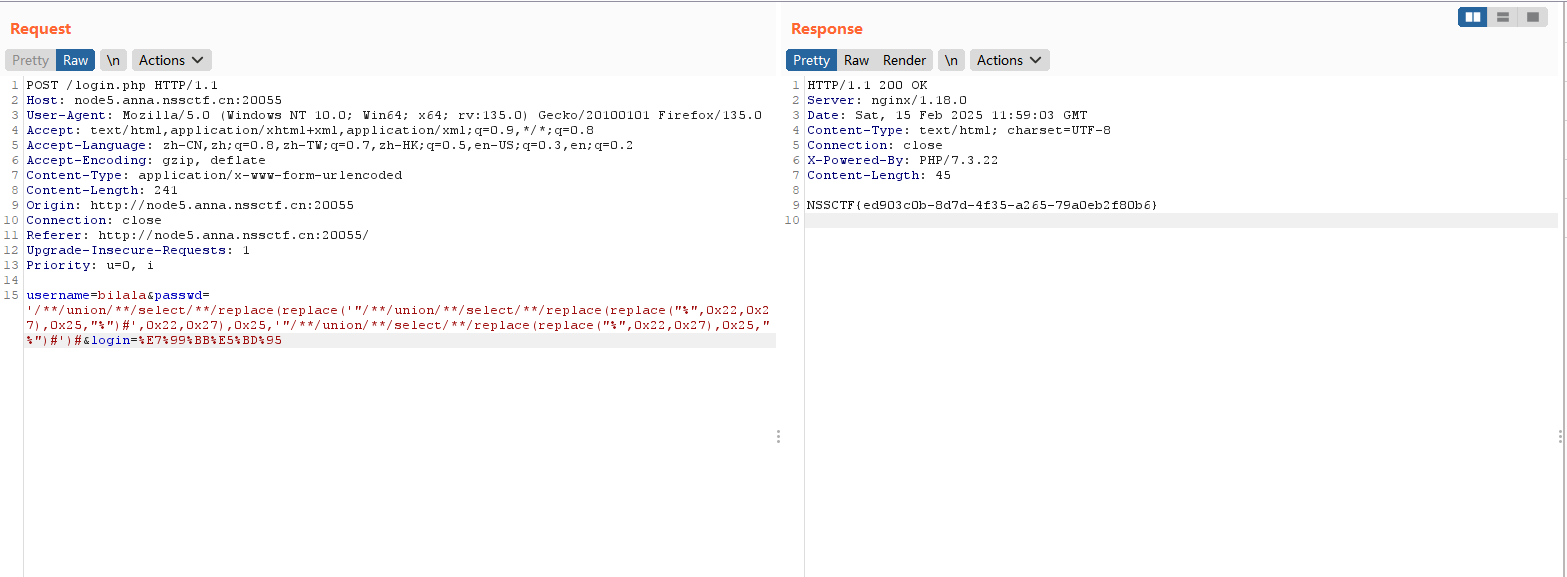Image resolution: width=1567 pixels, height=577 pixels.
Task: Click the HTTP/1.1 200 OK status line
Action: [x=867, y=85]
